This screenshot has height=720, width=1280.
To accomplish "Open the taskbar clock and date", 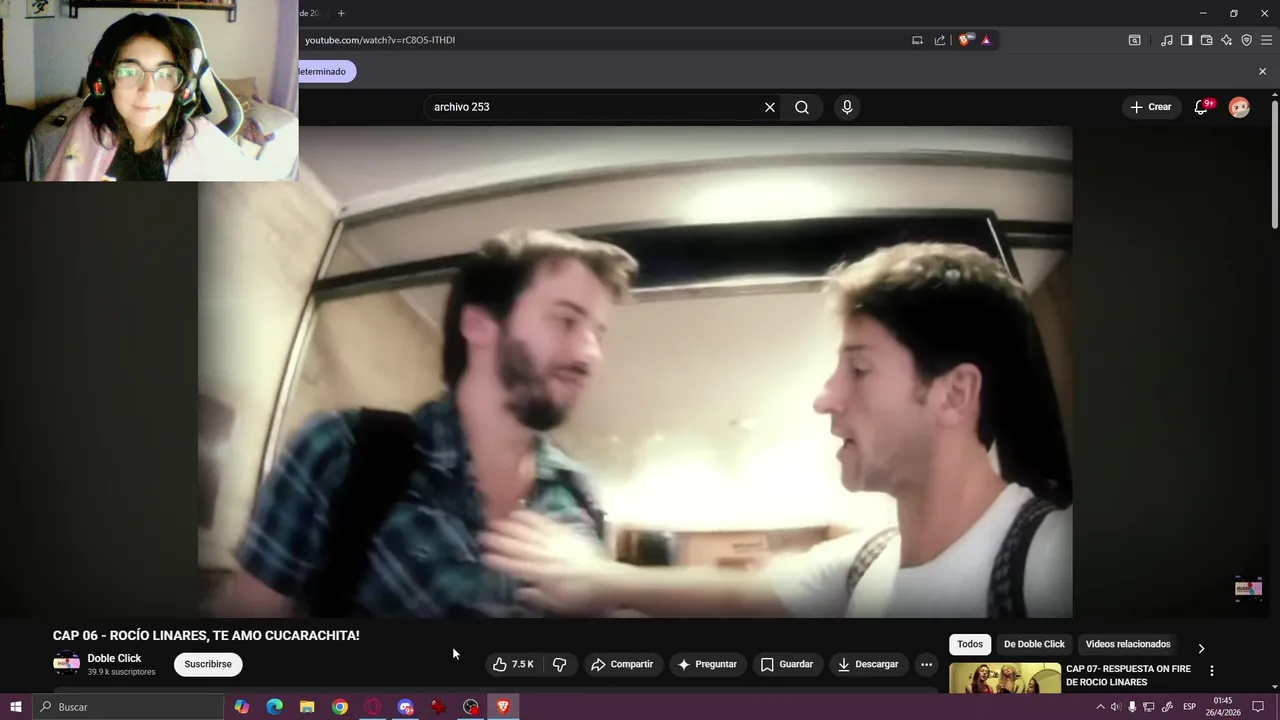I will click(x=1222, y=707).
